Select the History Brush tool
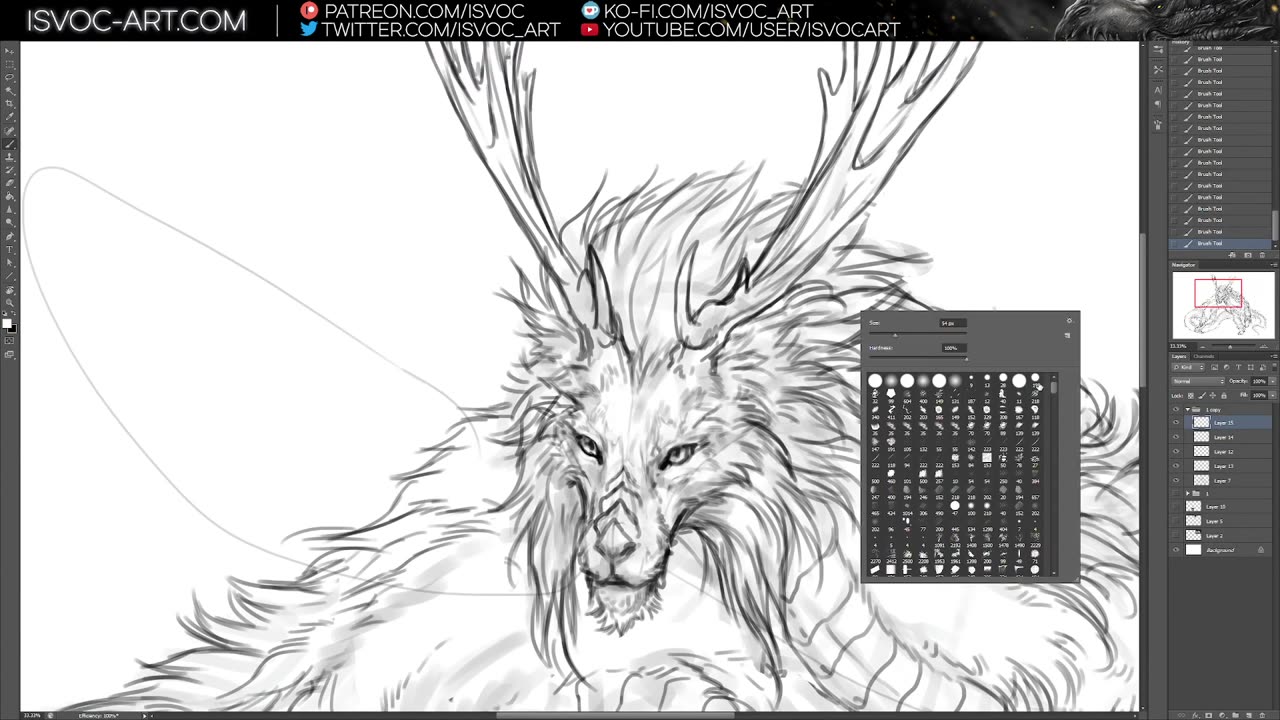 click(10, 170)
